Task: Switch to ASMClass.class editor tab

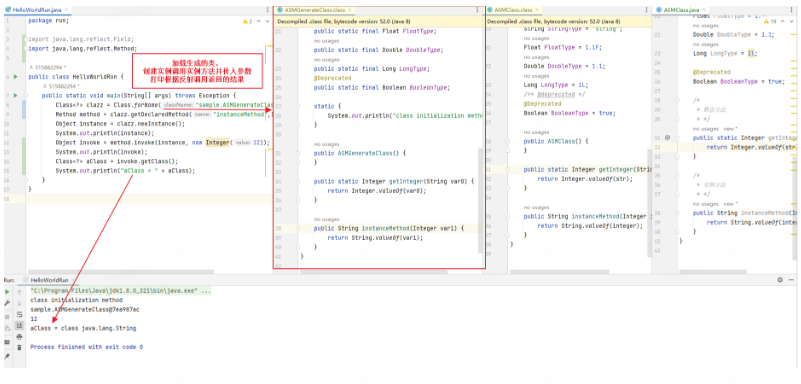Action: (x=513, y=10)
